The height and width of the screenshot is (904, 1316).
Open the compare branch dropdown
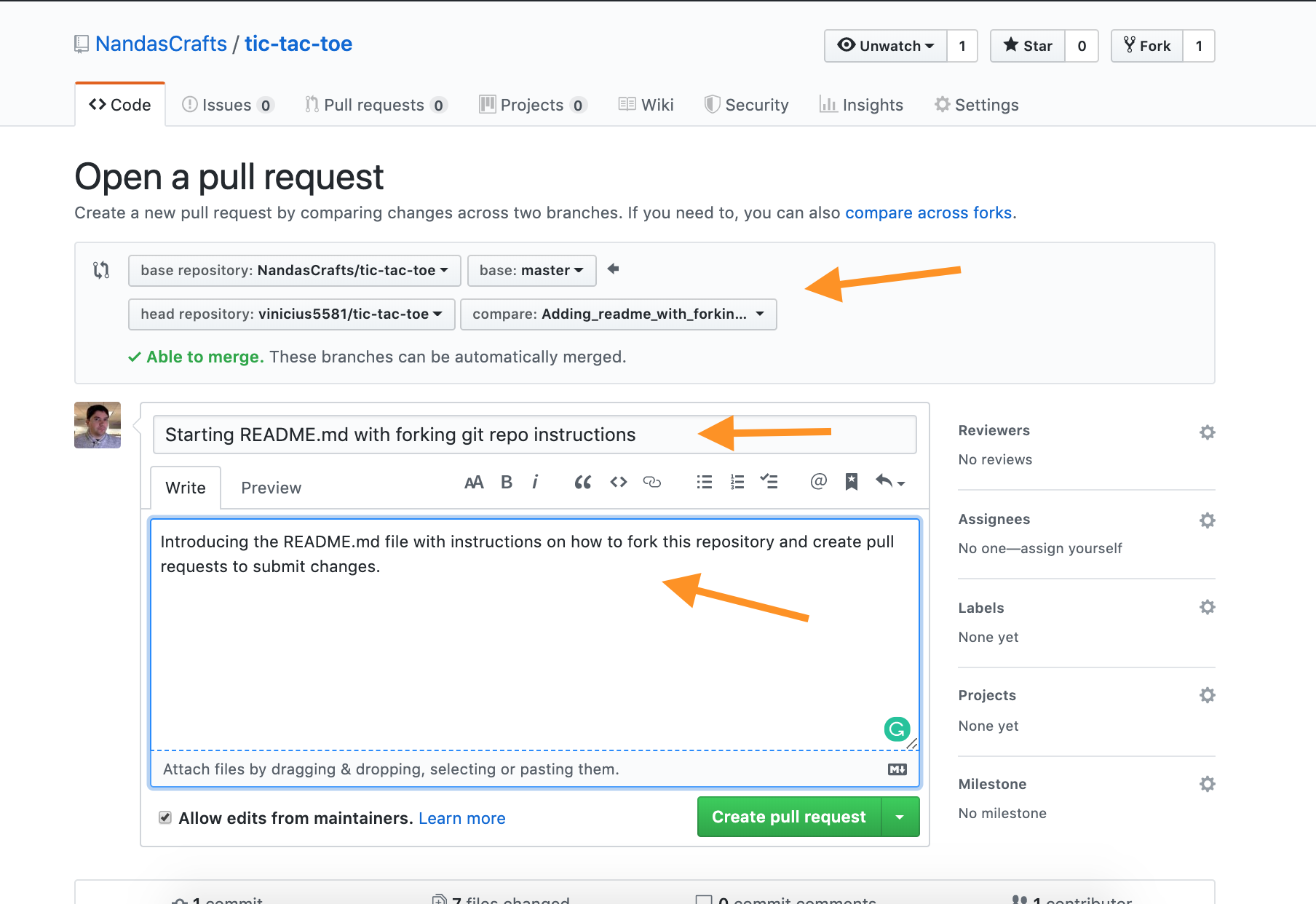[x=619, y=314]
